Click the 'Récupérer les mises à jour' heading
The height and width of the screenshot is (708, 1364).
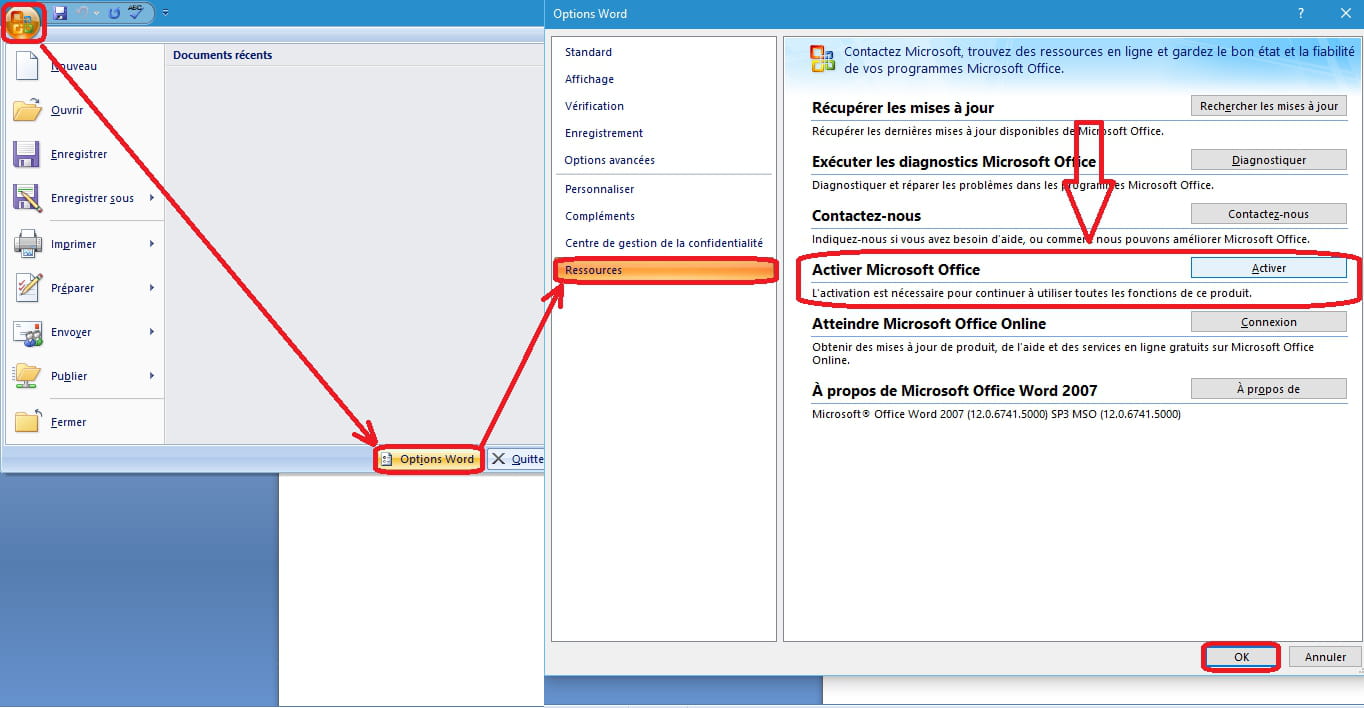(x=903, y=108)
